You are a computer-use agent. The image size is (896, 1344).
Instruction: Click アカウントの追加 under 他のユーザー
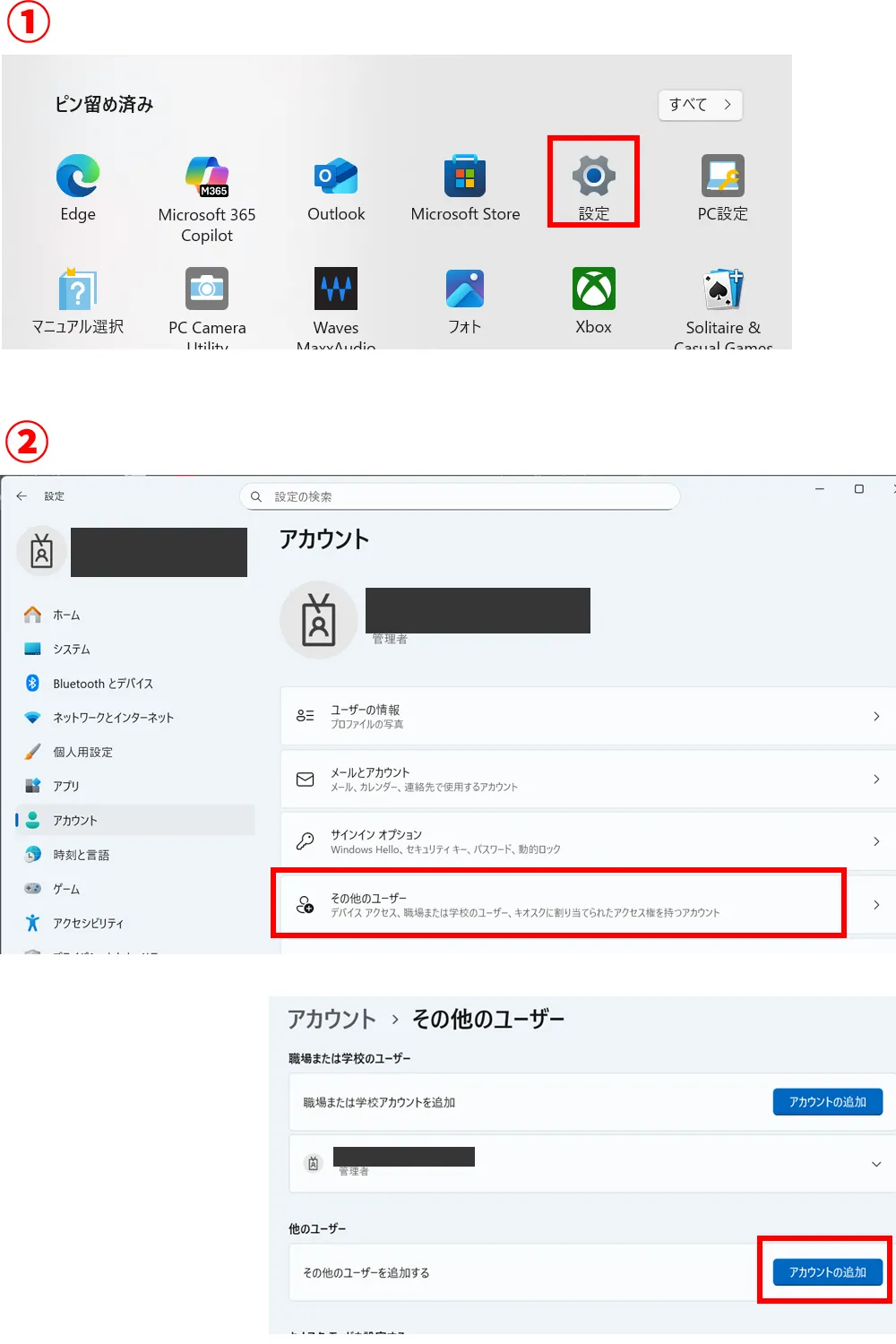click(825, 1271)
